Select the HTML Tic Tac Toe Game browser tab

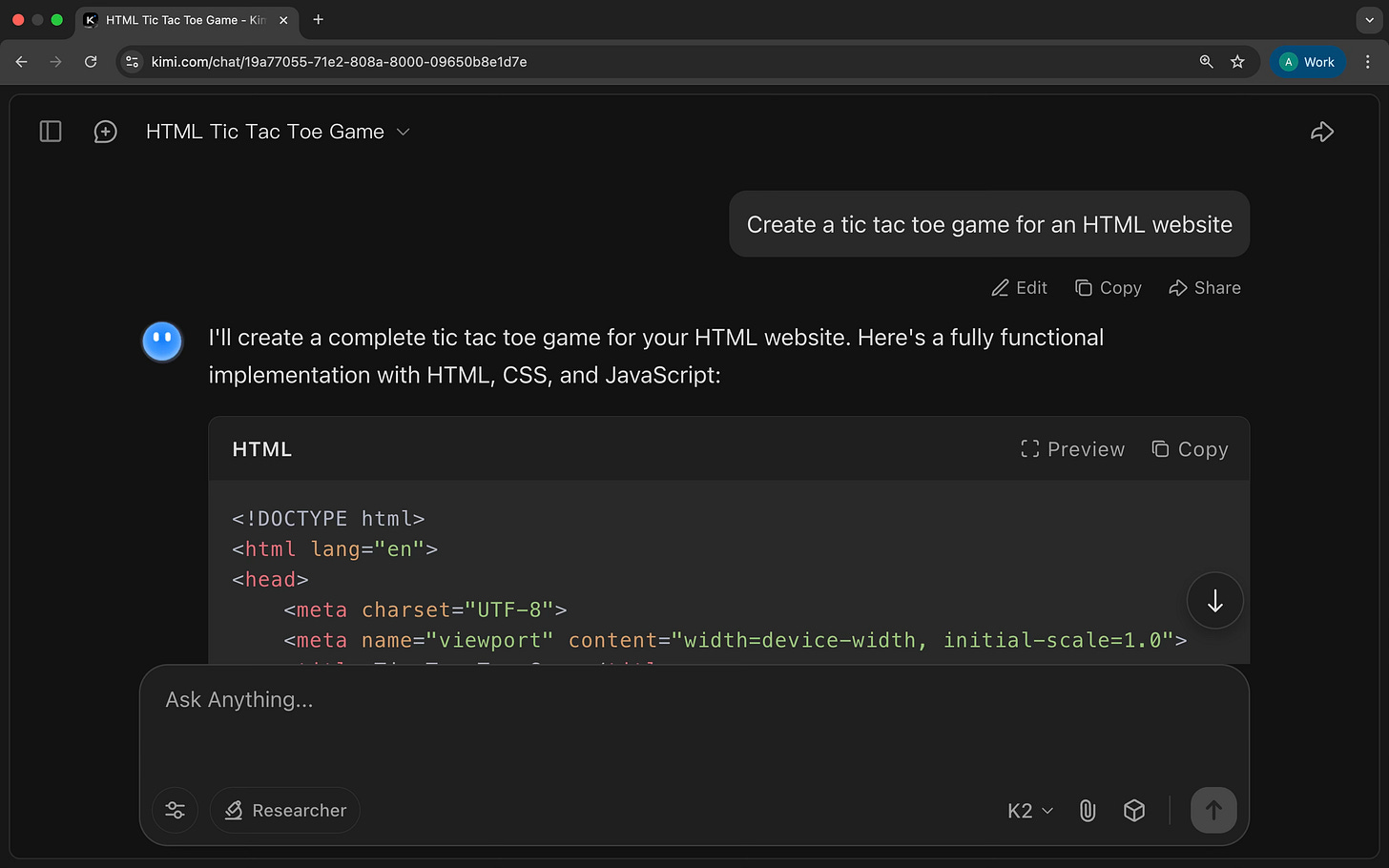(186, 20)
